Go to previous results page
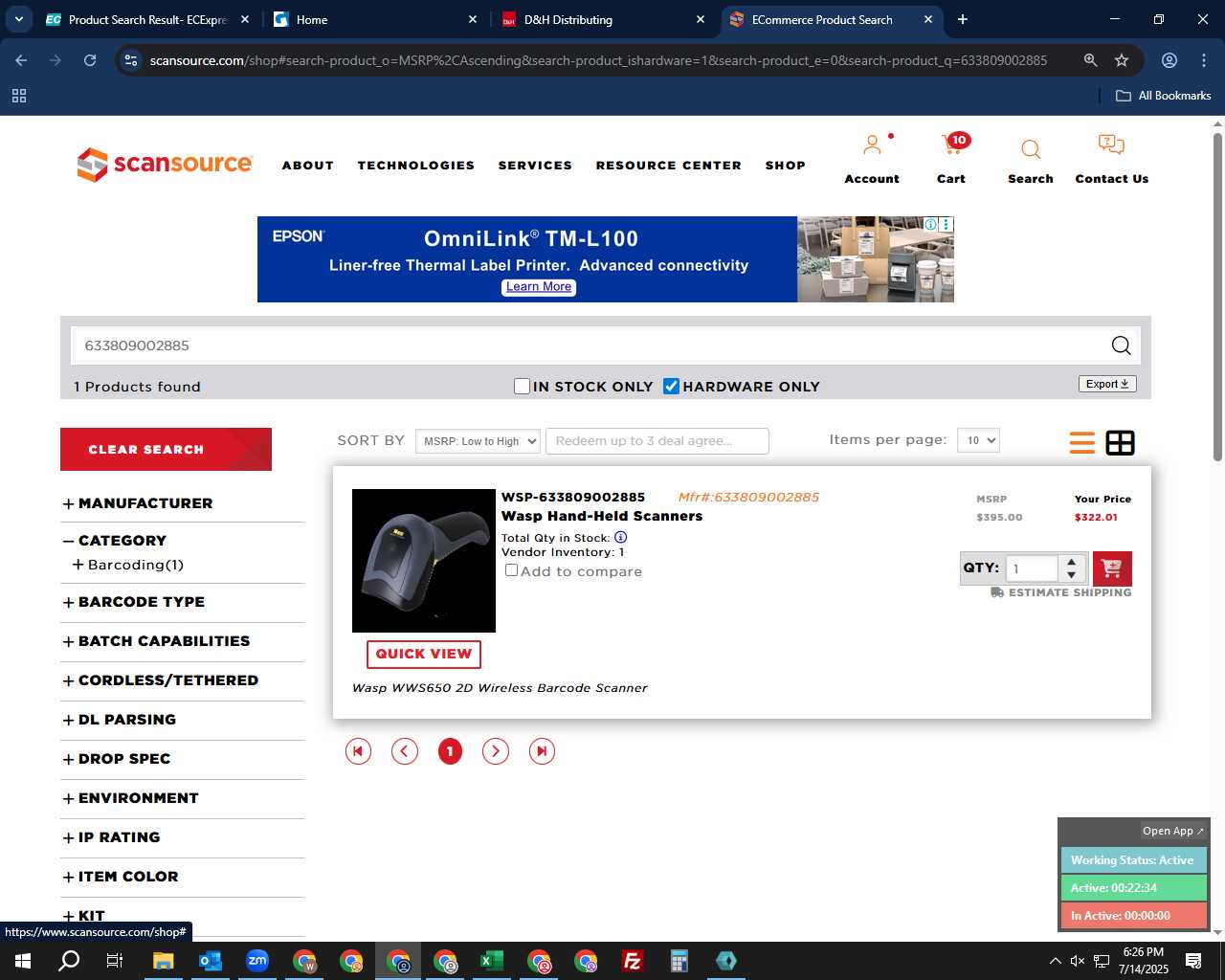Image resolution: width=1225 pixels, height=980 pixels. (x=405, y=751)
